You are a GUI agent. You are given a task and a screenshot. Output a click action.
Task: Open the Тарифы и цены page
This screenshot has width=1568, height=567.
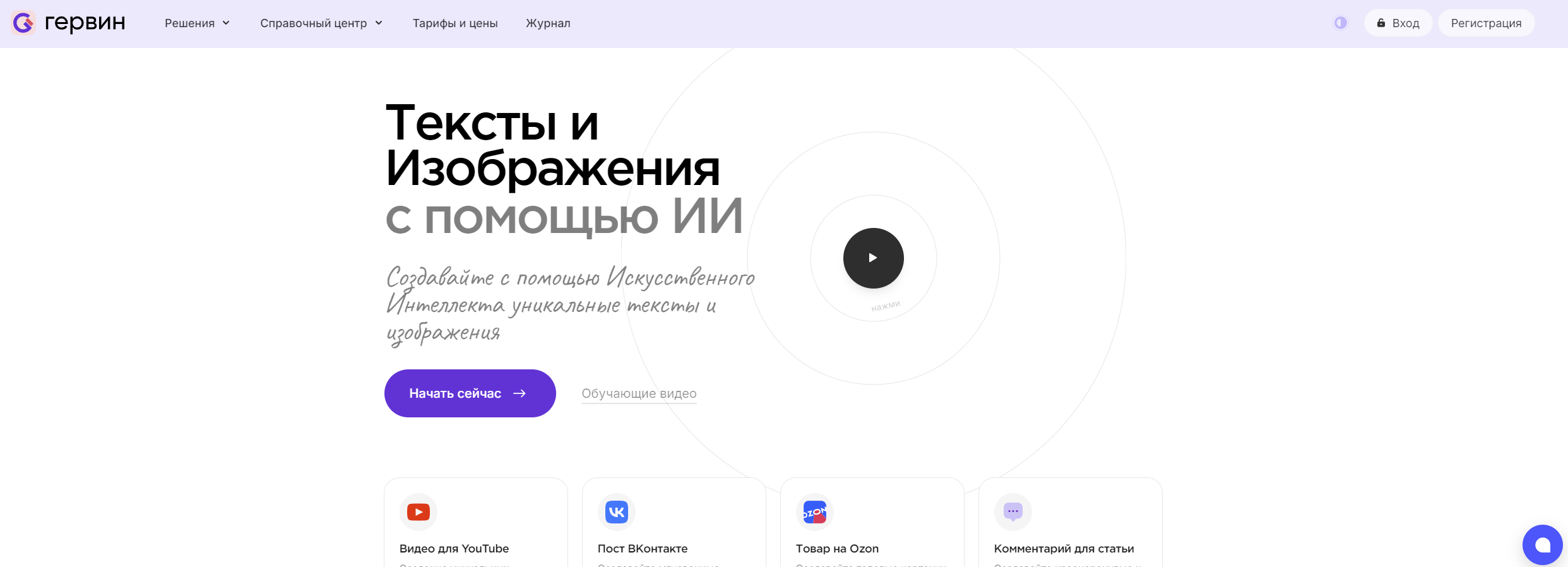click(x=455, y=23)
